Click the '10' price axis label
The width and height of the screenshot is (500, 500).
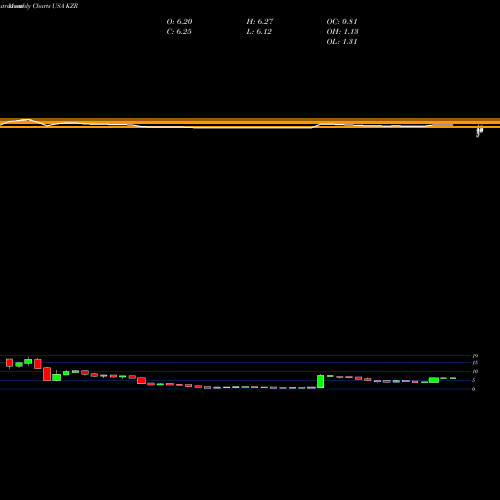(475, 371)
